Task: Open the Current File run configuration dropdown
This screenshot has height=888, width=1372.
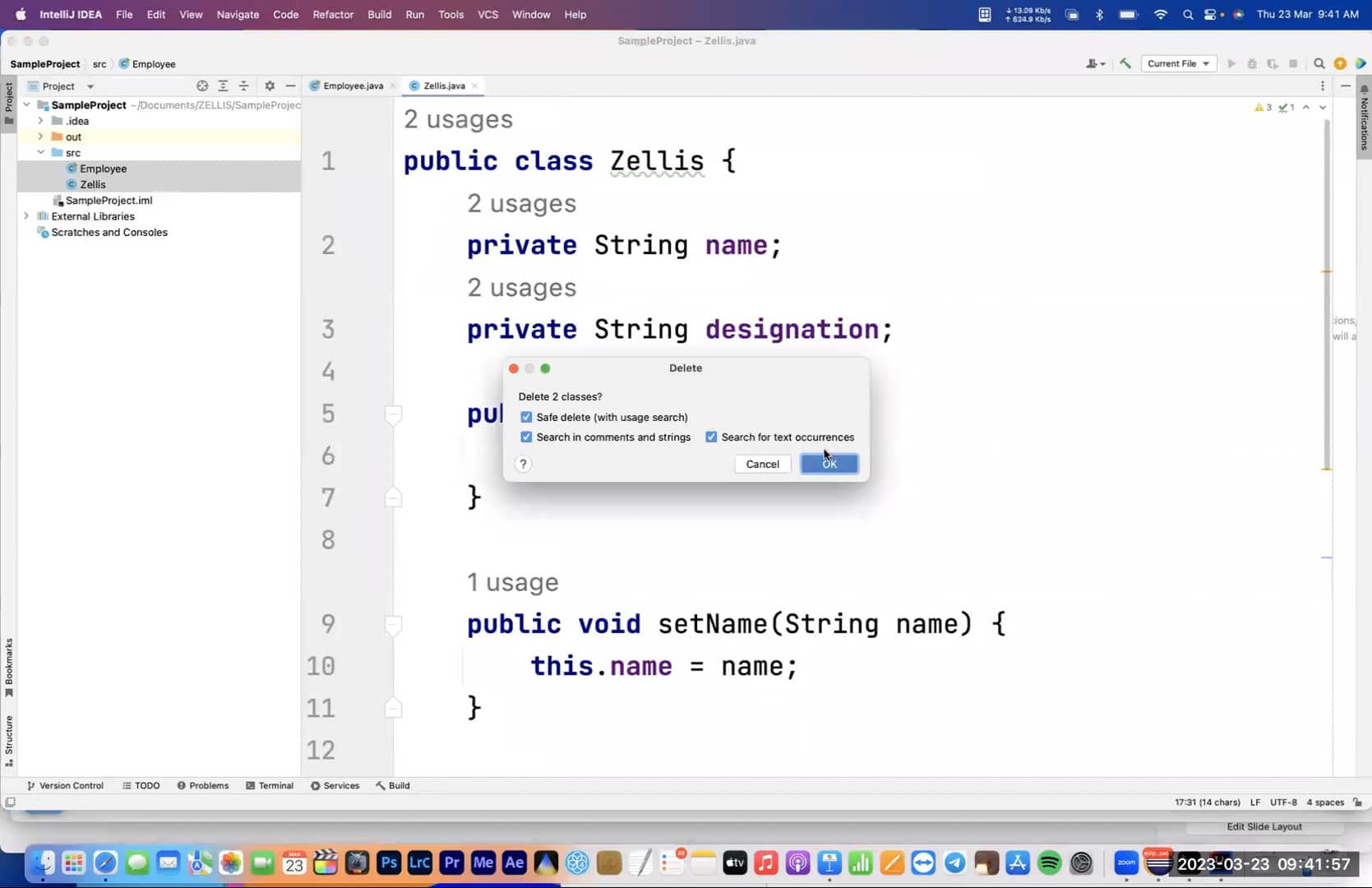Action: coord(1179,63)
